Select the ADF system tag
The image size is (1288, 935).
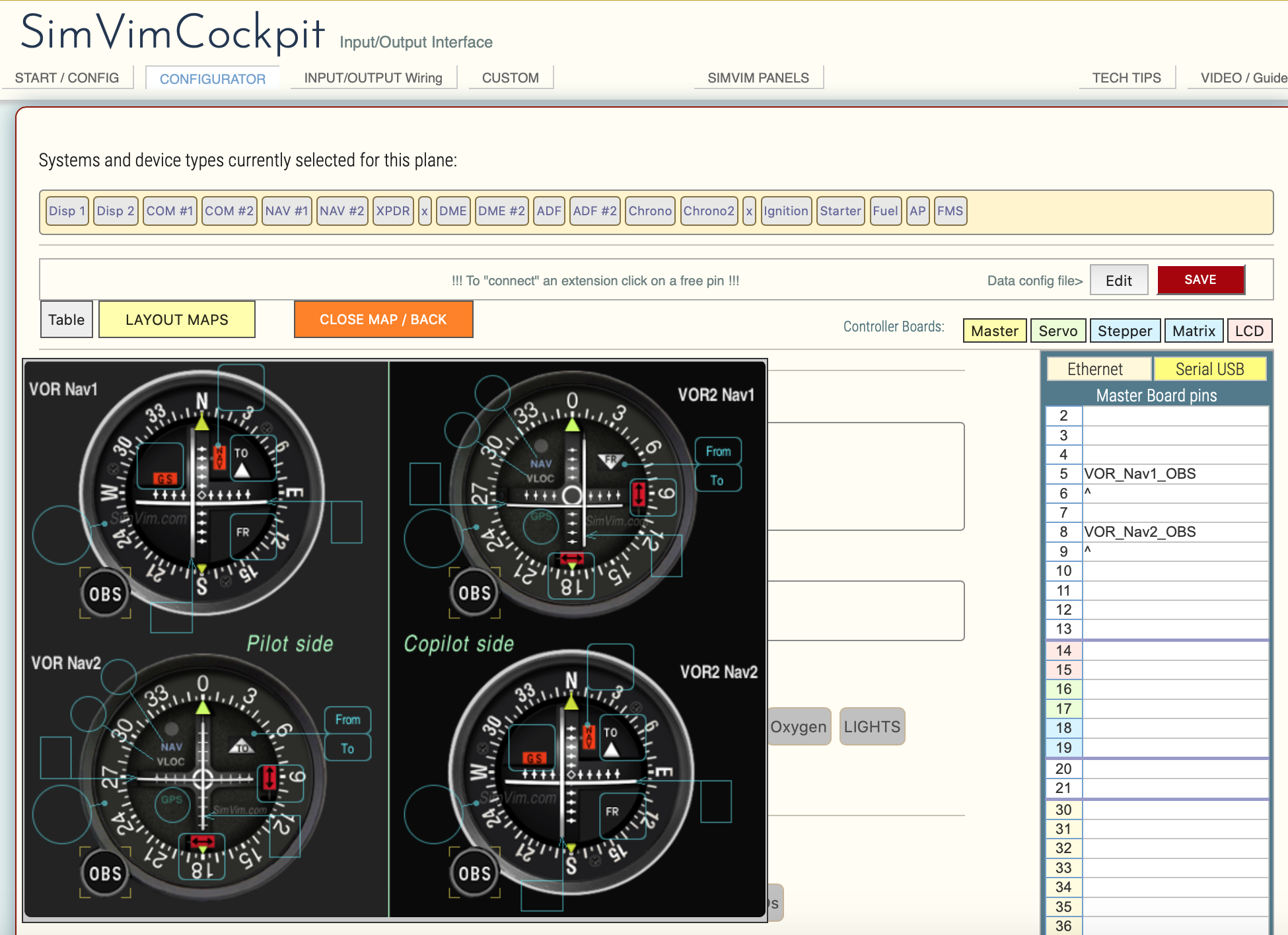(x=549, y=211)
